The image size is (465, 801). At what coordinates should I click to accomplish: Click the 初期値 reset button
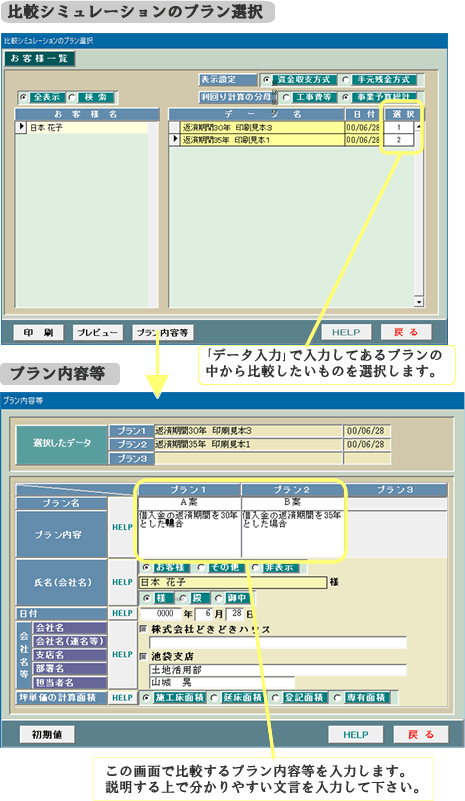47,734
